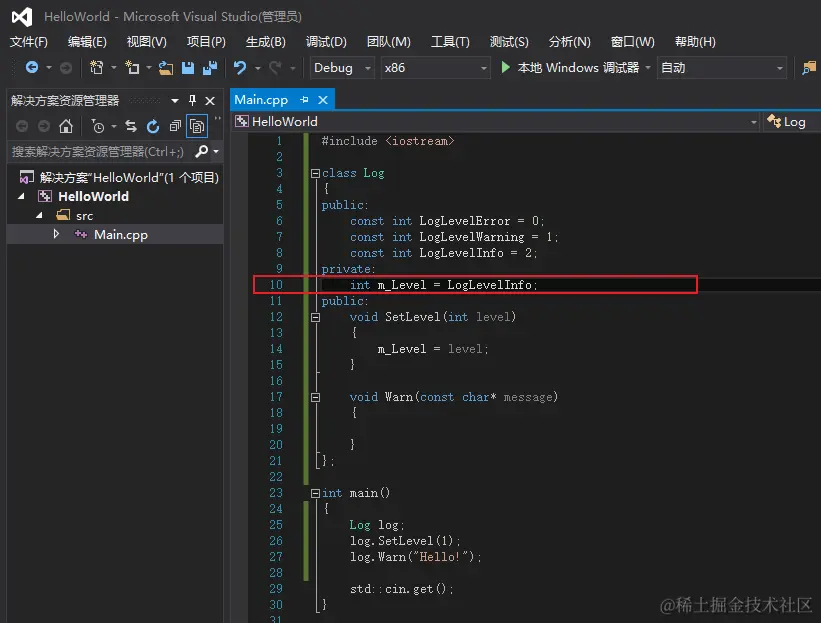
Task: Click the Sync with Active Document icon
Action: tap(131, 126)
